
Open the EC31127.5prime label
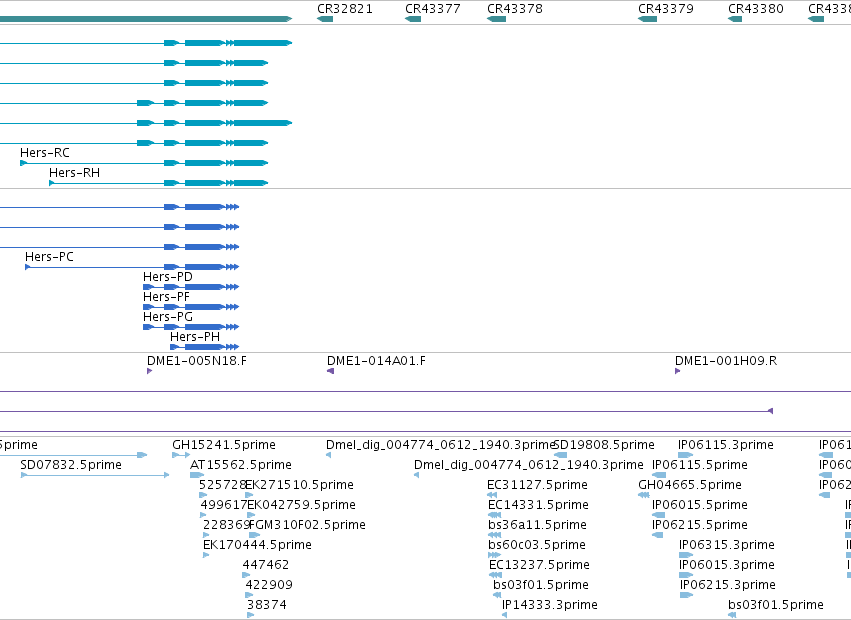pos(537,485)
